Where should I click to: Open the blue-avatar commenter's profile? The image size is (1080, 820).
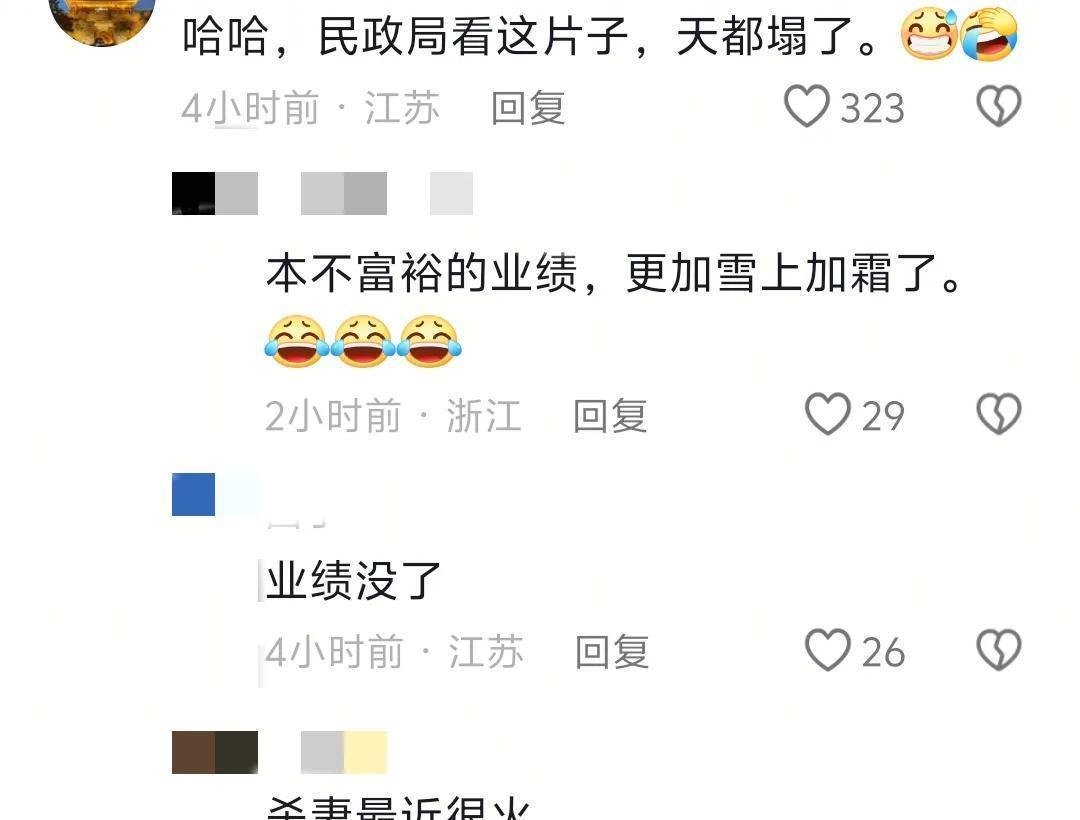(x=194, y=494)
